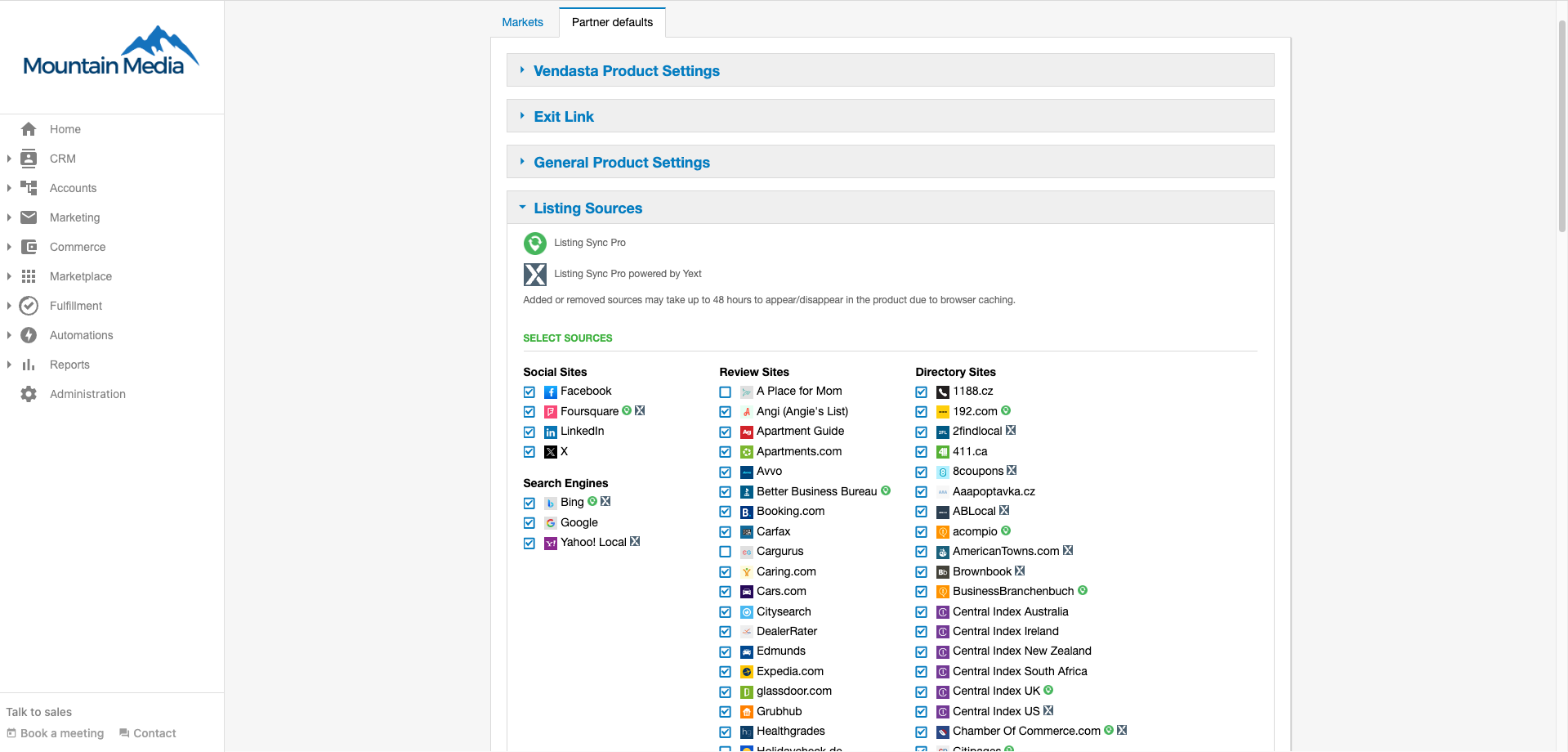The height and width of the screenshot is (752, 1568).
Task: Click the Yext X icon in the legend
Action: click(x=535, y=275)
